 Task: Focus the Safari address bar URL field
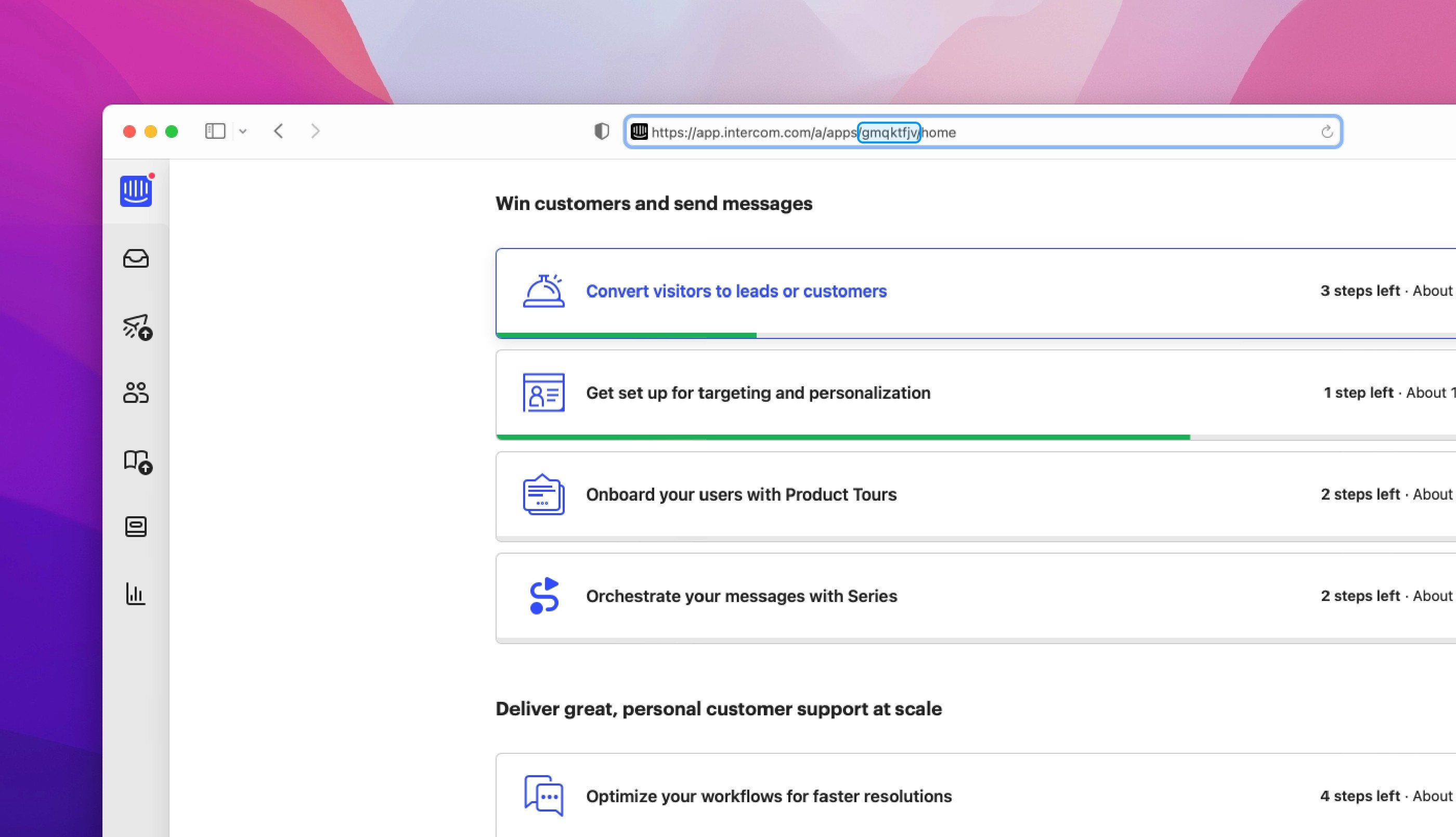983,132
